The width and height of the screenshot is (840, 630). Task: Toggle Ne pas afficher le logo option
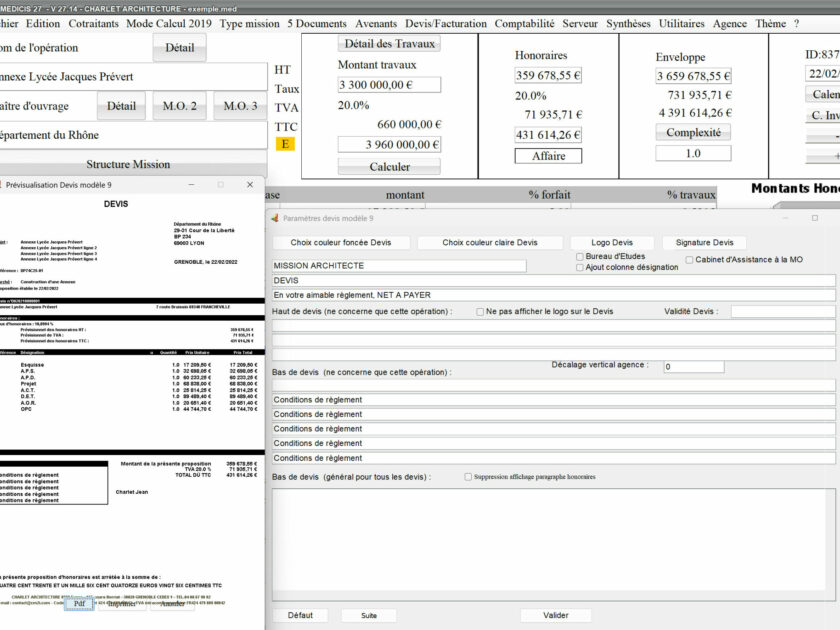tap(480, 312)
